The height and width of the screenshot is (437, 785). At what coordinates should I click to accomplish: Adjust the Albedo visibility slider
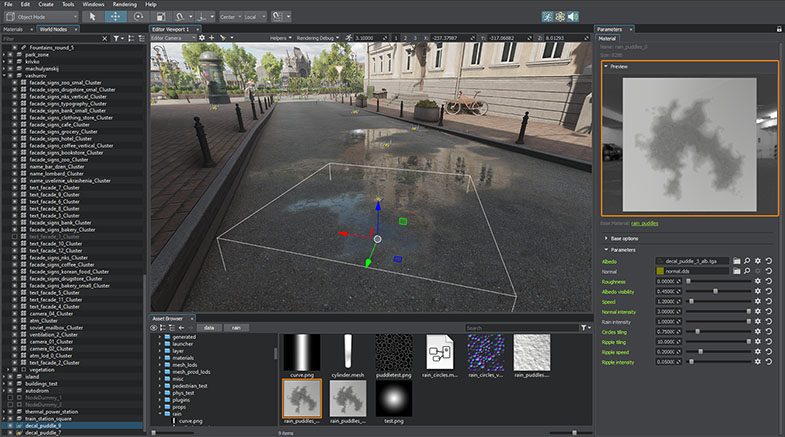coord(715,292)
